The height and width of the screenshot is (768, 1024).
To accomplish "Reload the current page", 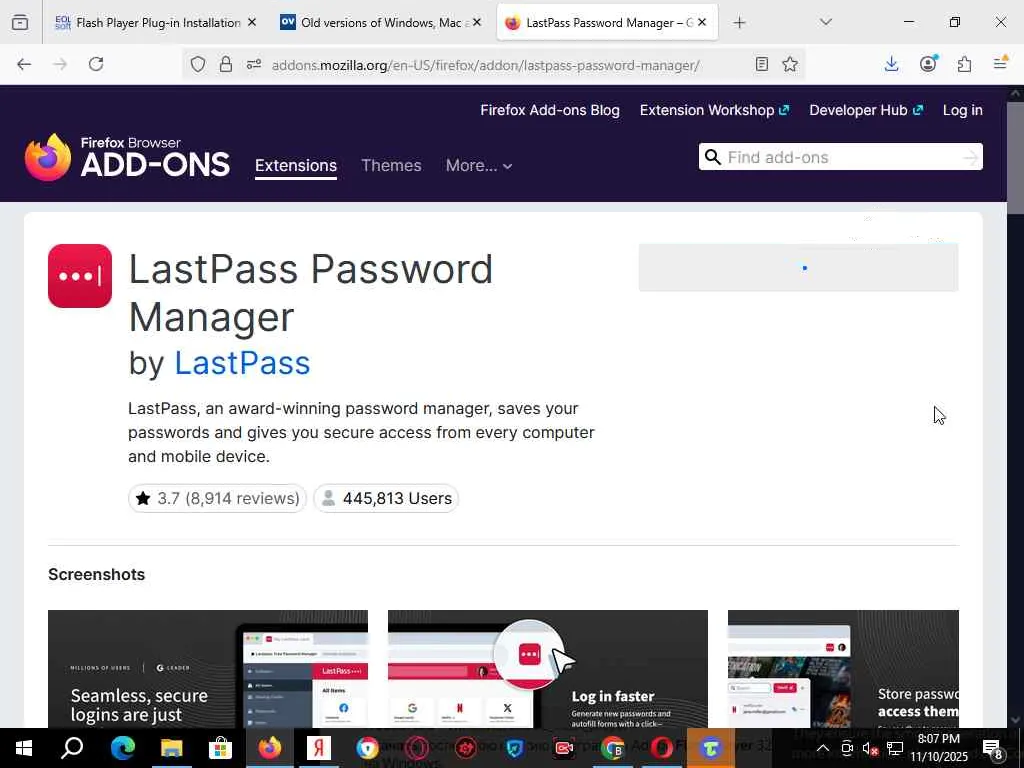I will click(96, 64).
